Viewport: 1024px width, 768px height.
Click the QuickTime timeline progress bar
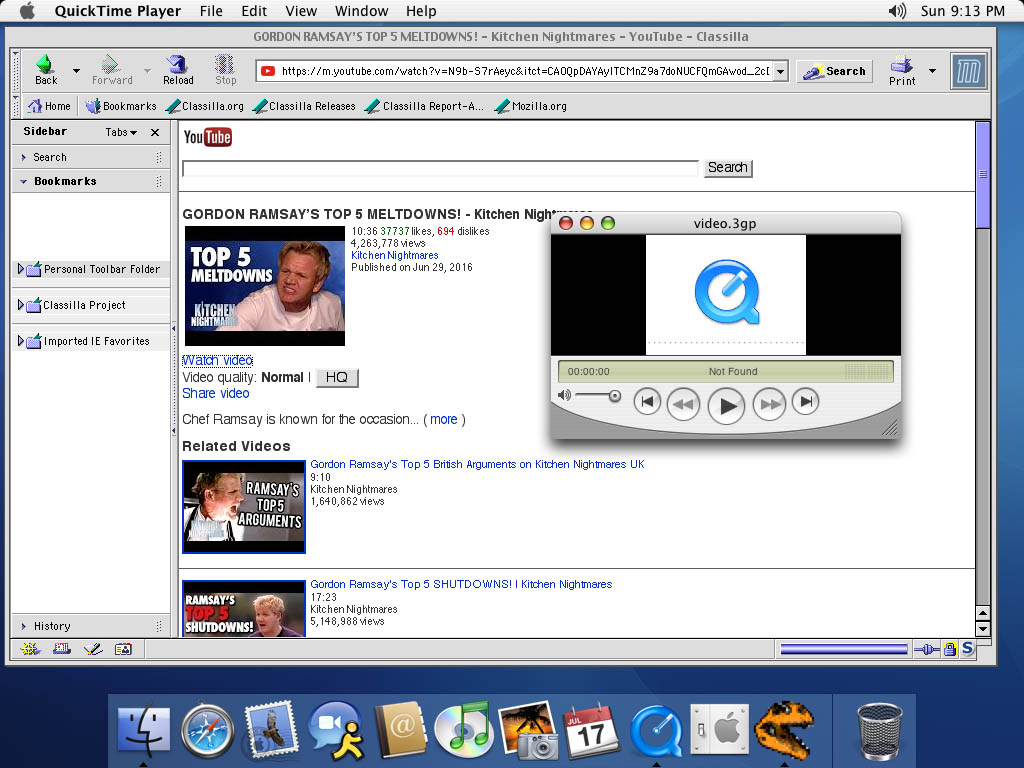tap(725, 372)
